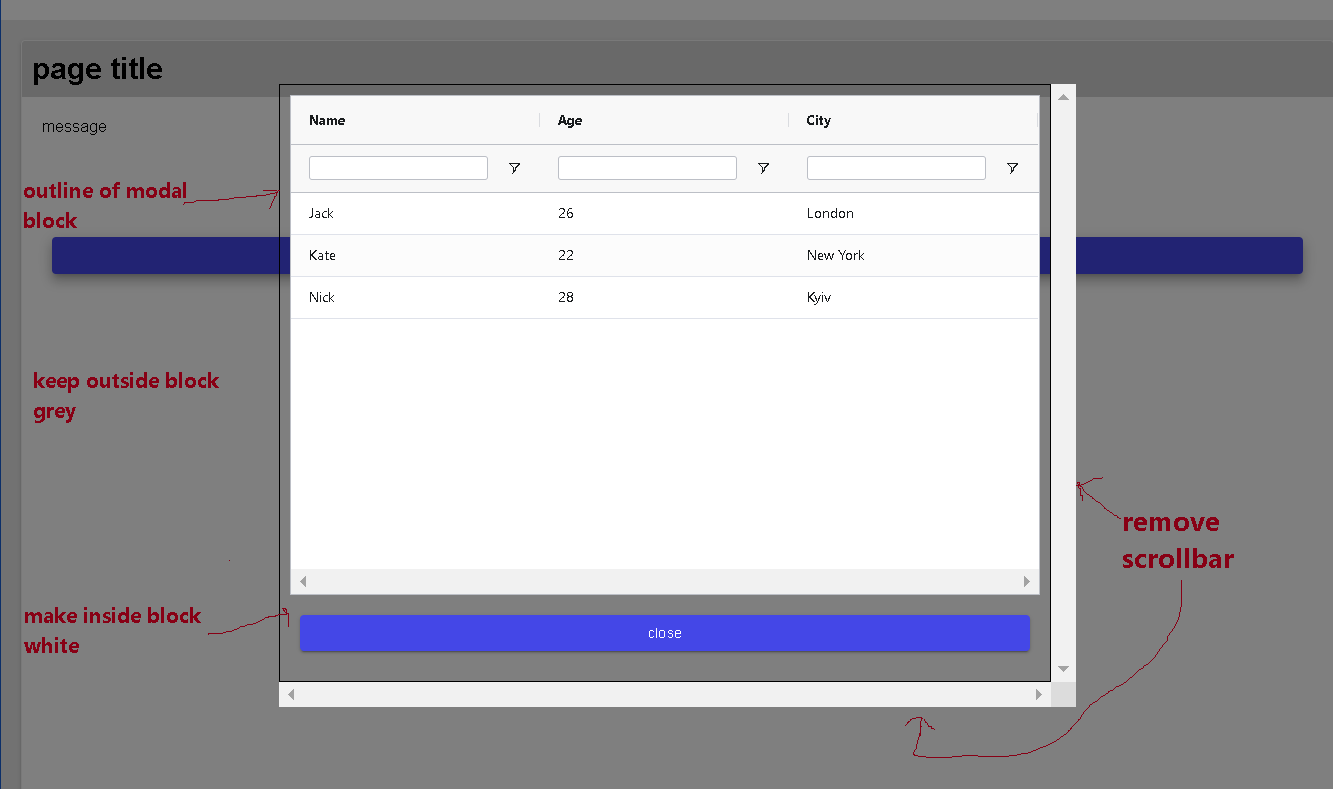Open the filter menu for Name column
This screenshot has height=789, width=1333.
tap(514, 168)
